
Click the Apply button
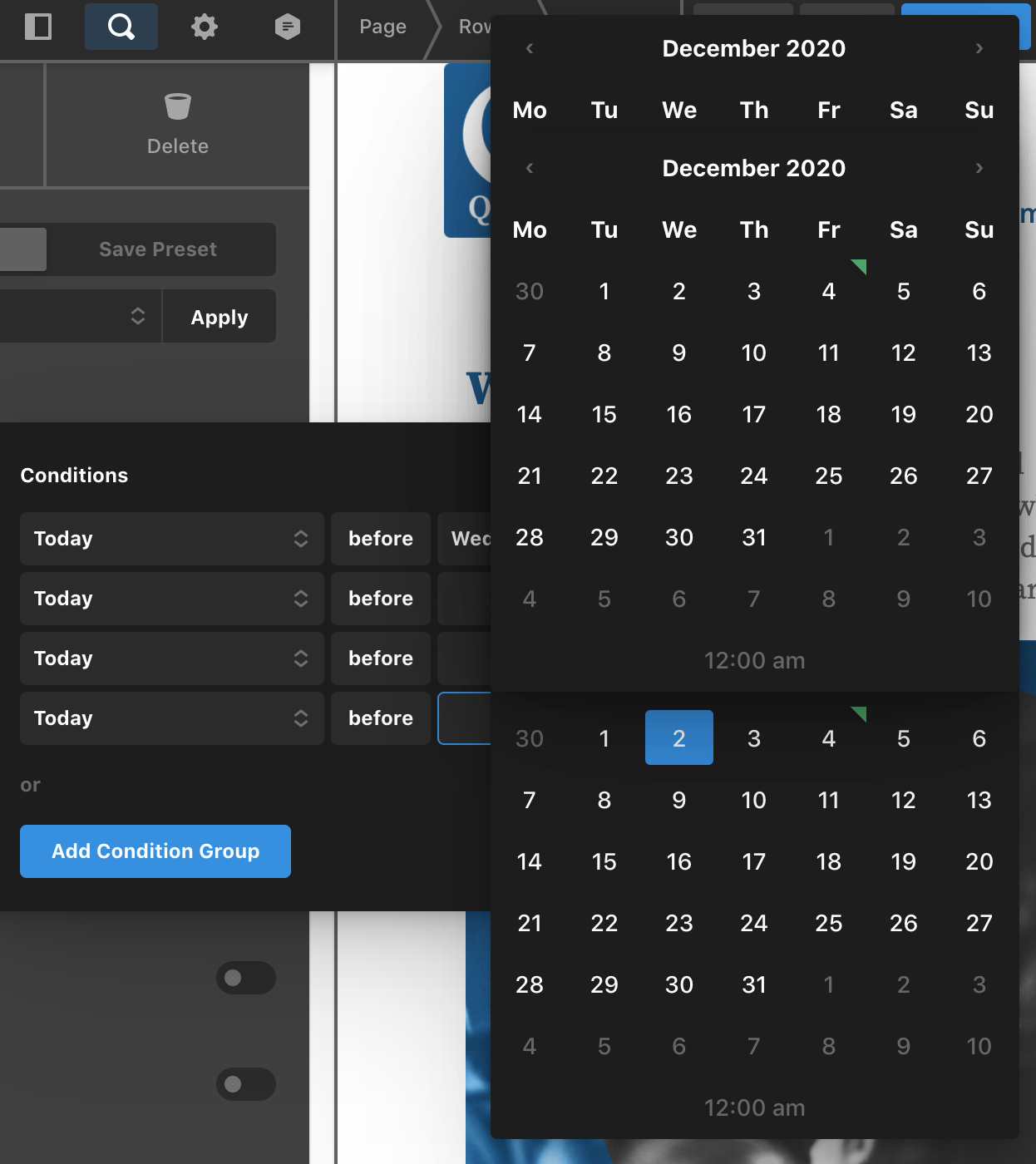click(x=220, y=318)
